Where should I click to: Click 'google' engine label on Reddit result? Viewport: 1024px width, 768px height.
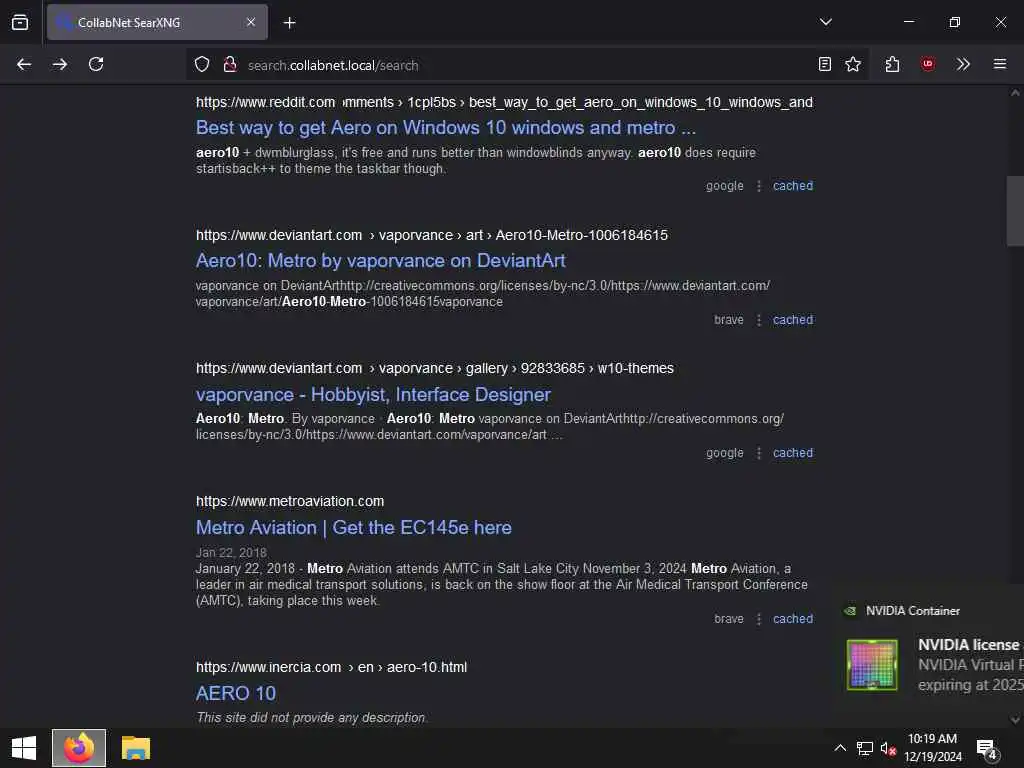[724, 185]
